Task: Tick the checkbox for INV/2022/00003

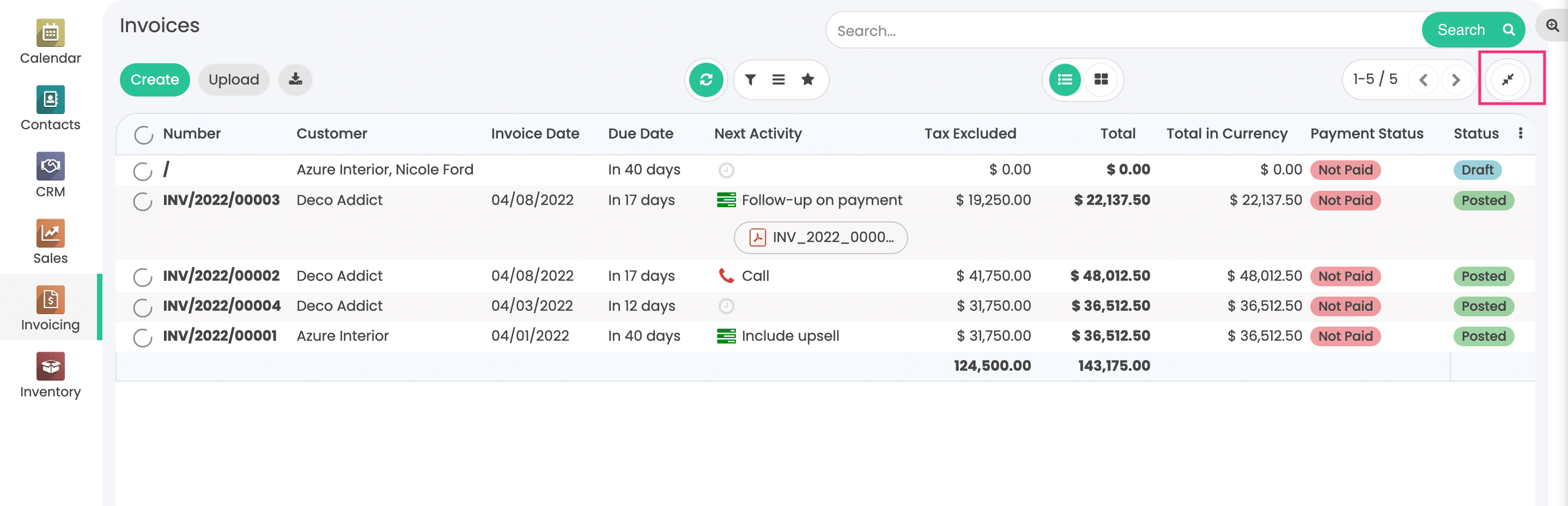Action: pos(142,201)
